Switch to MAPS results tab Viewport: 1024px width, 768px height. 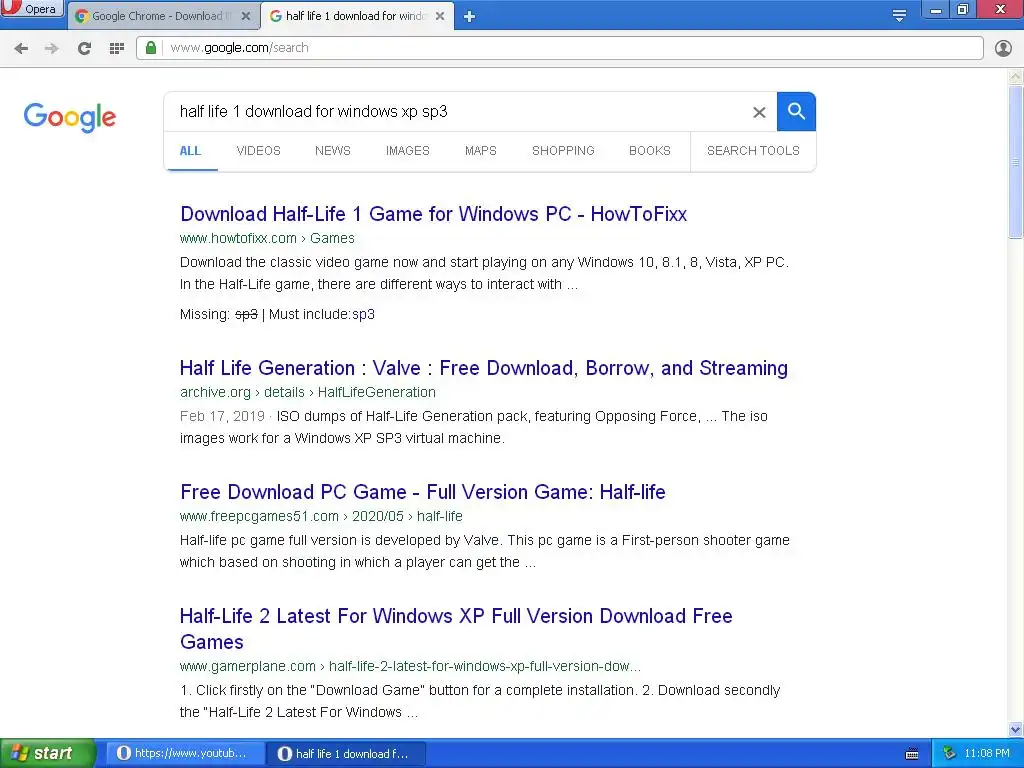[x=481, y=151]
